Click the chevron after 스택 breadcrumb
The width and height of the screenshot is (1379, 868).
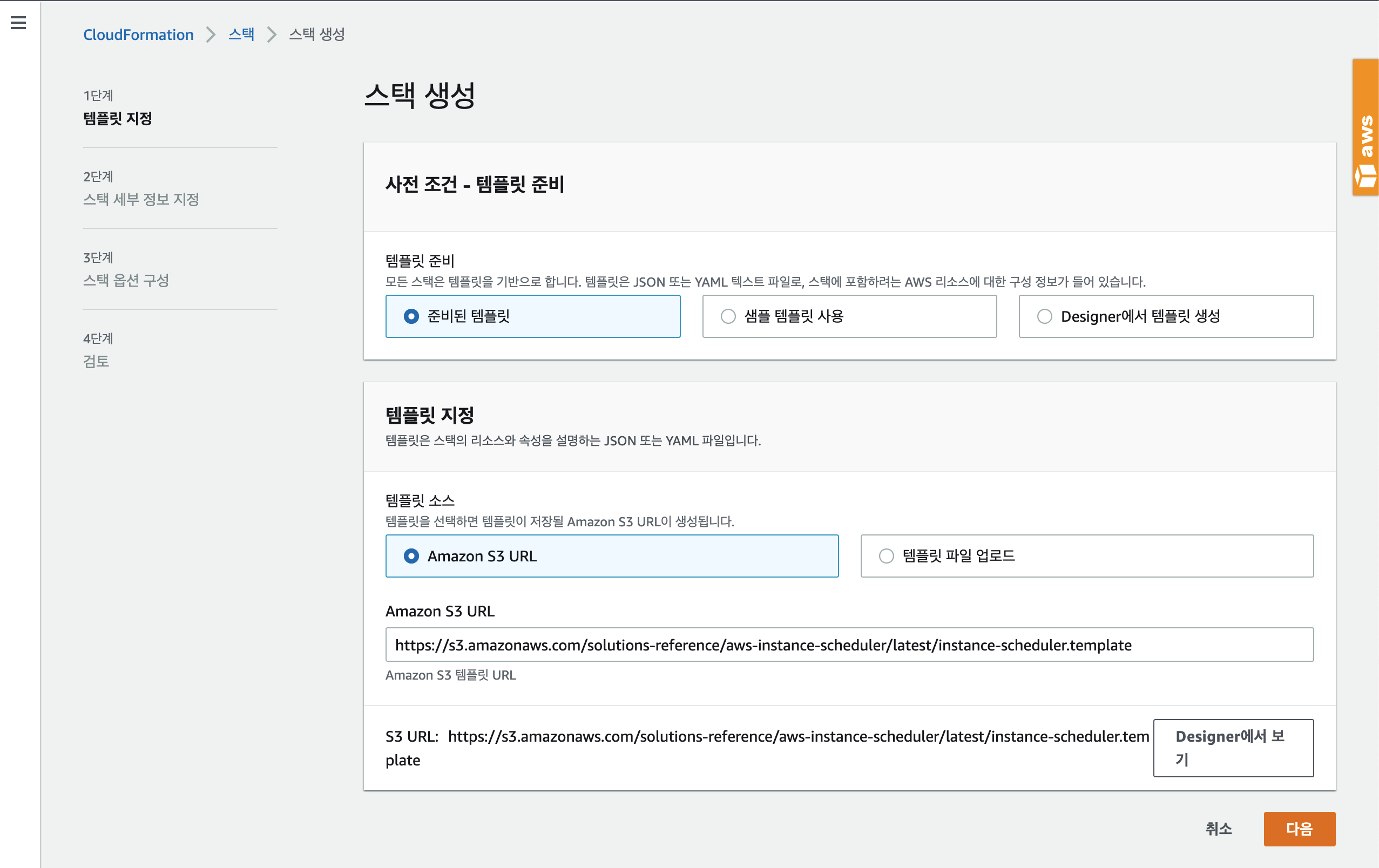pyautogui.click(x=272, y=35)
